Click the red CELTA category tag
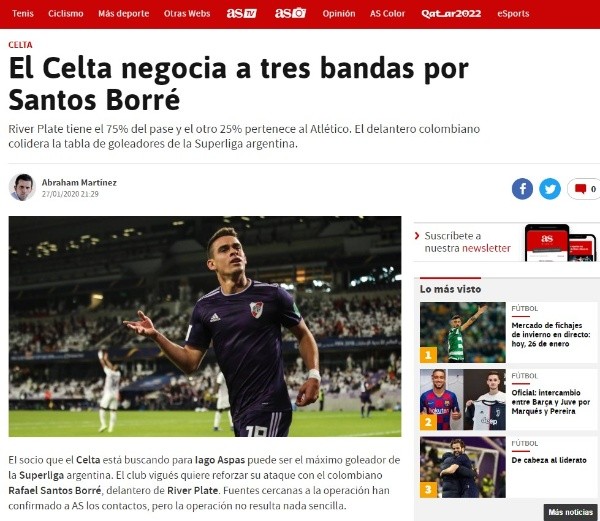 point(20,45)
